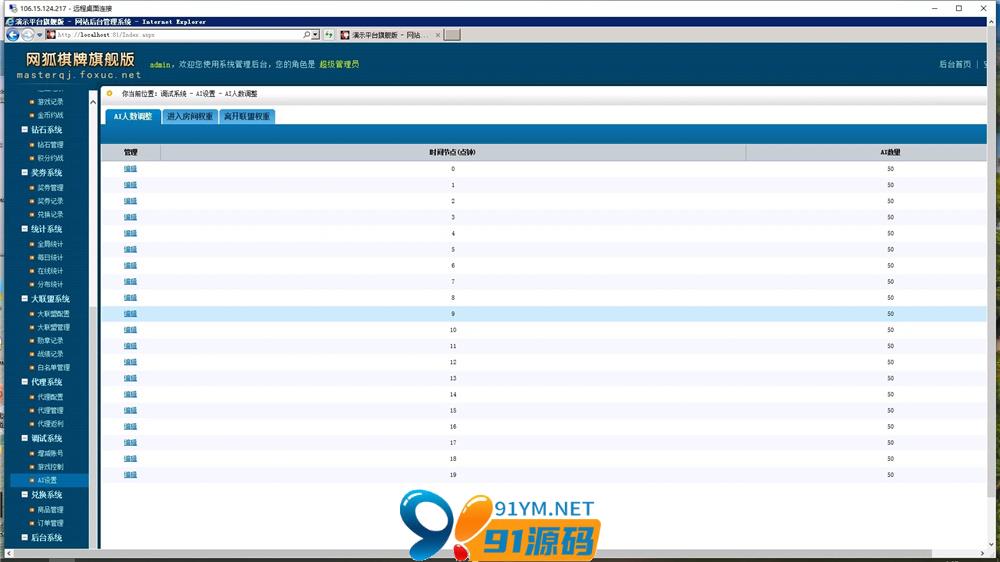Open 分布统计 in the sidebar

tap(50, 285)
